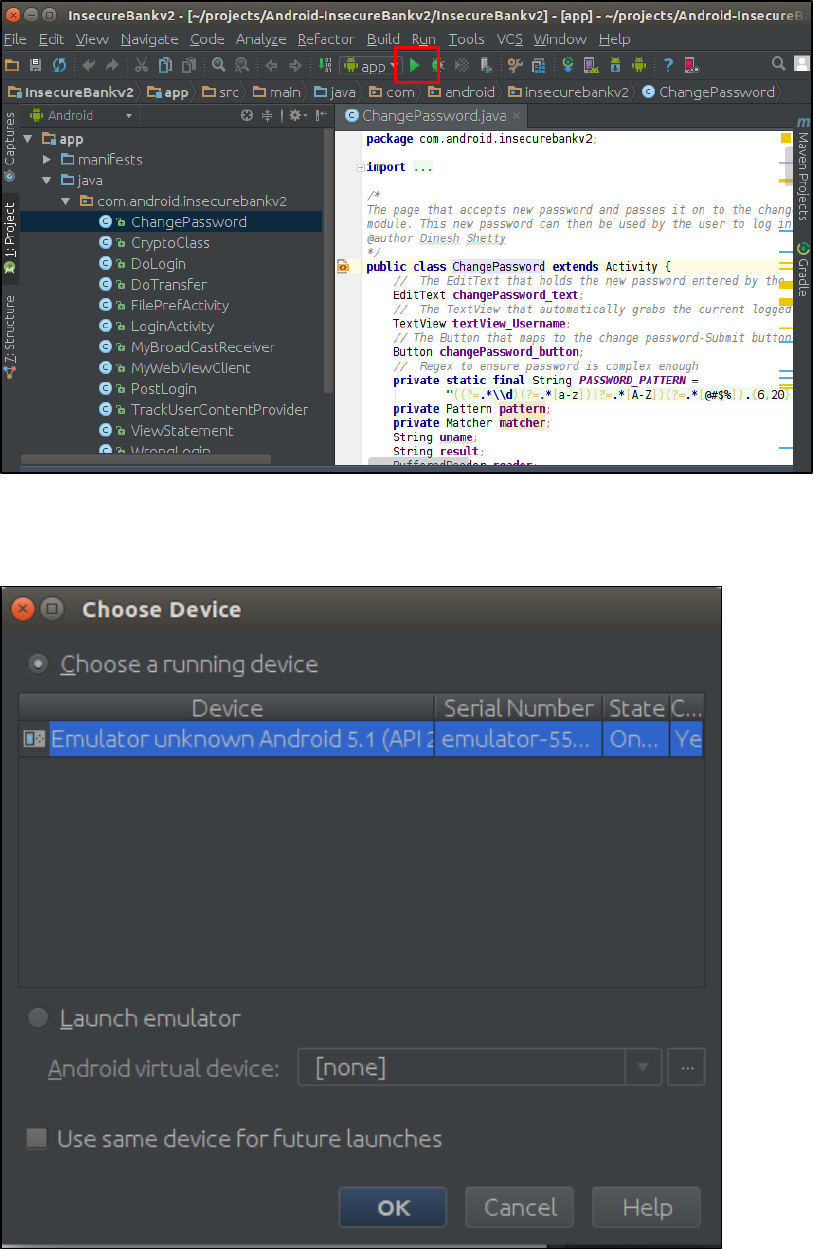Click the Paste clipboard icon
This screenshot has width=813, height=1249.
(189, 65)
